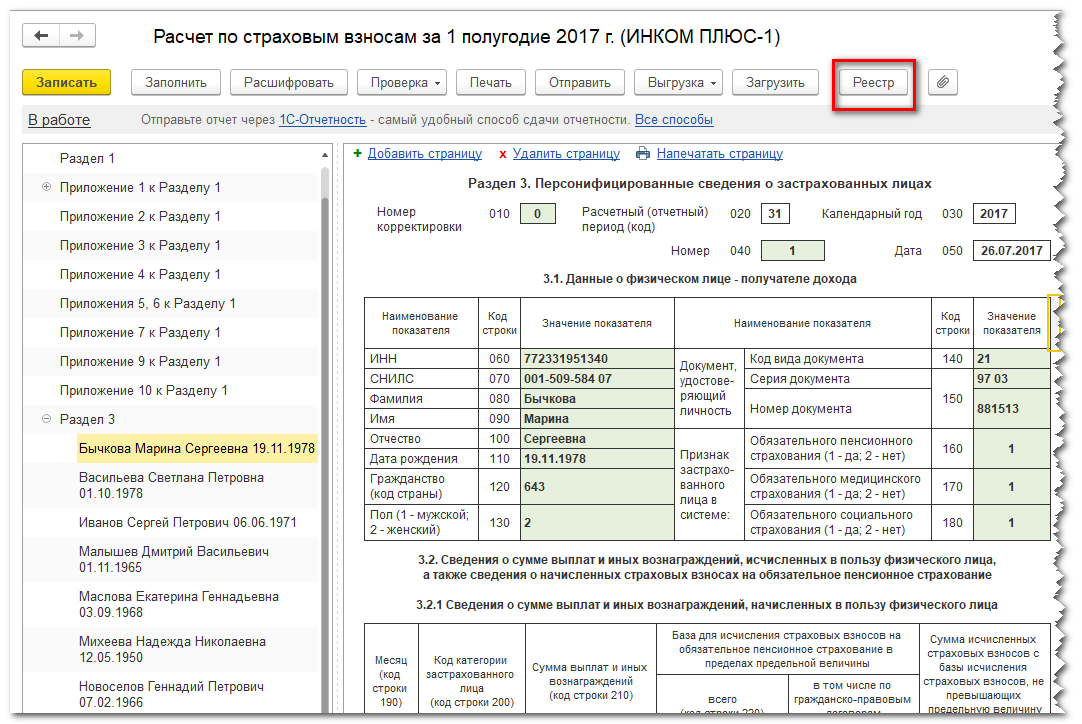
Task: Select Раздел 1 in the tree
Action: [x=87, y=158]
